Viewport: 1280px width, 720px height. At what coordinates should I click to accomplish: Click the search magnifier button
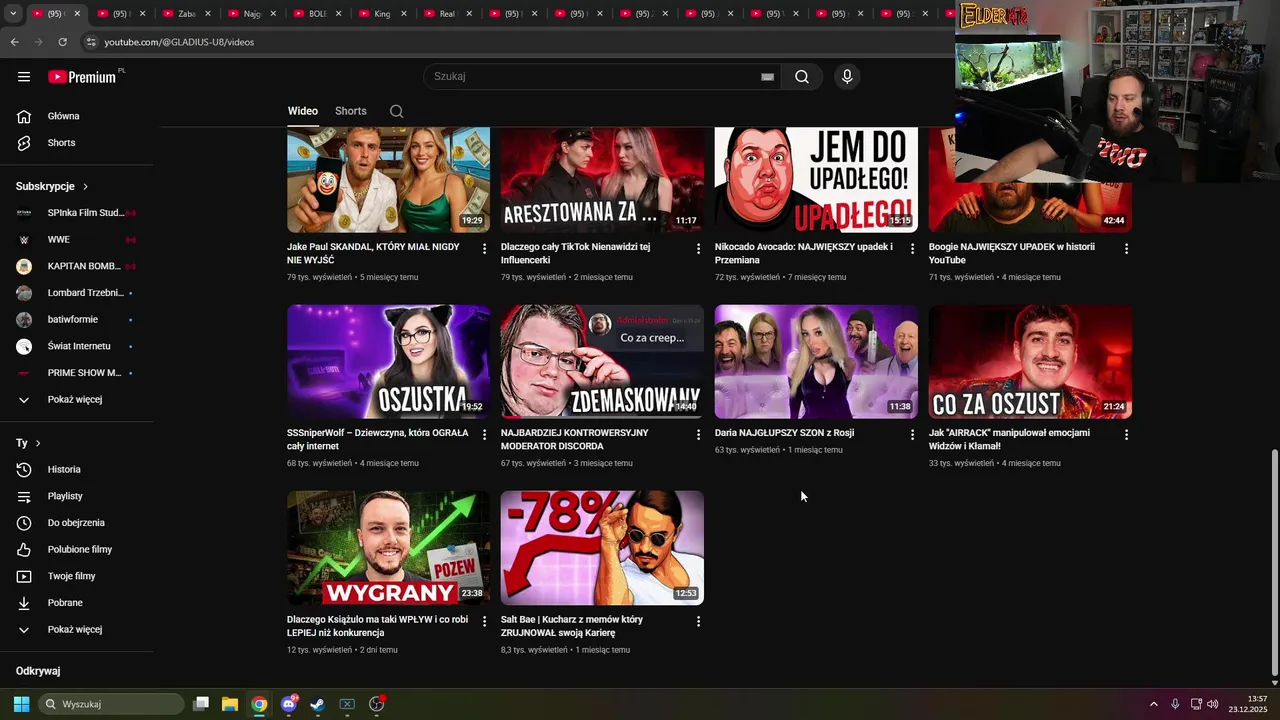[x=802, y=77]
